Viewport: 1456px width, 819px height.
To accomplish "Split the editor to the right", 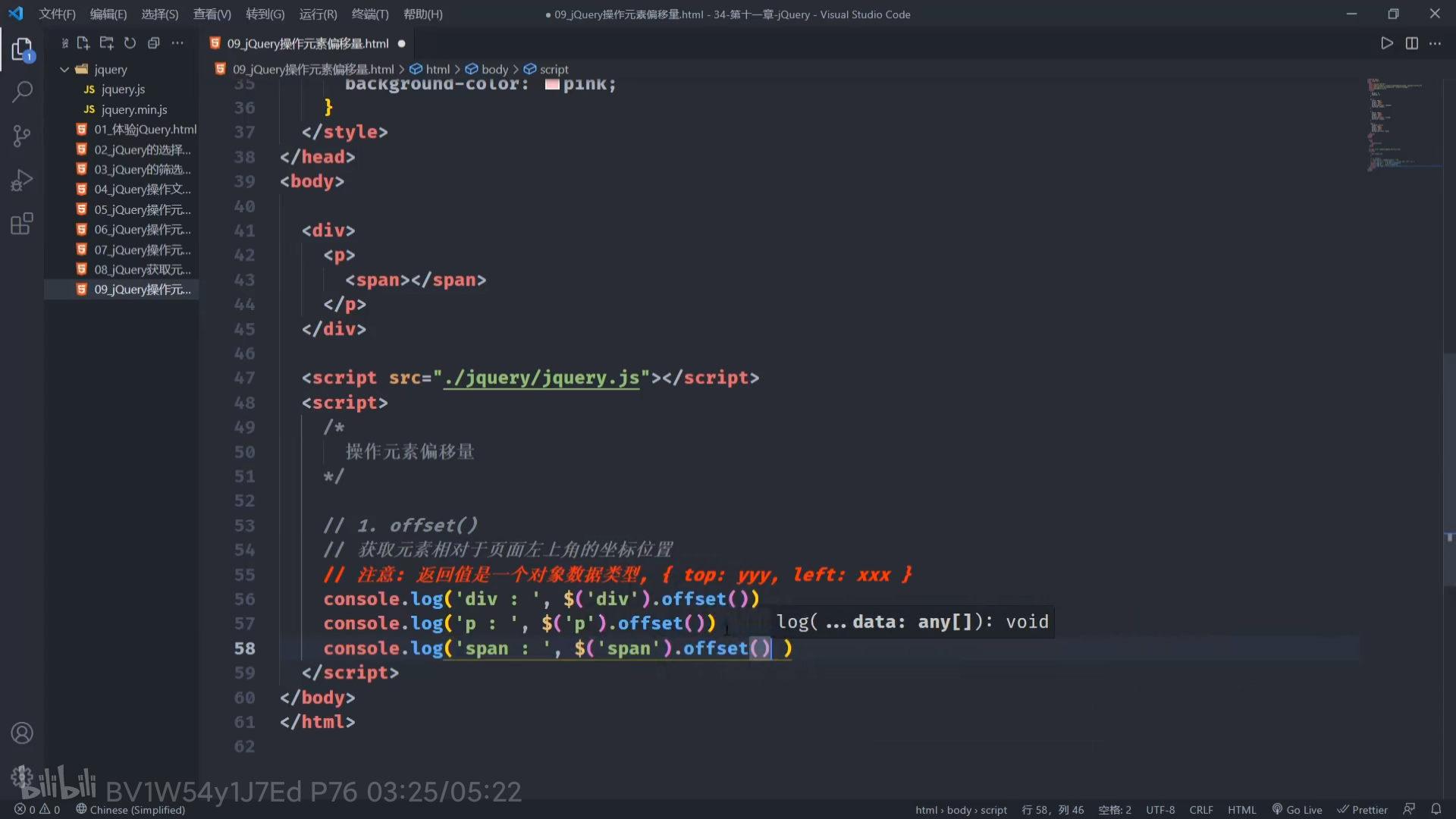I will tap(1411, 43).
